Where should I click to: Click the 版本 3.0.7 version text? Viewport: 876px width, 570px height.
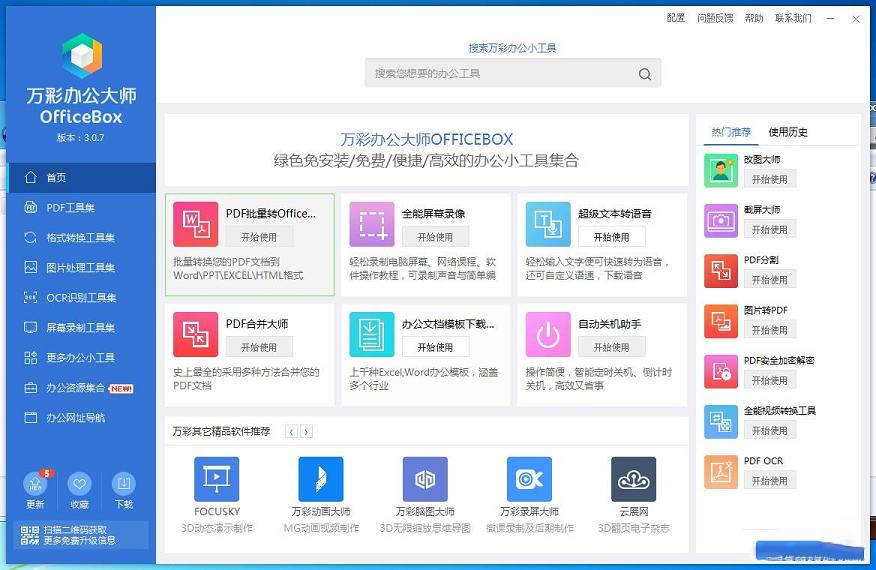(x=80, y=137)
